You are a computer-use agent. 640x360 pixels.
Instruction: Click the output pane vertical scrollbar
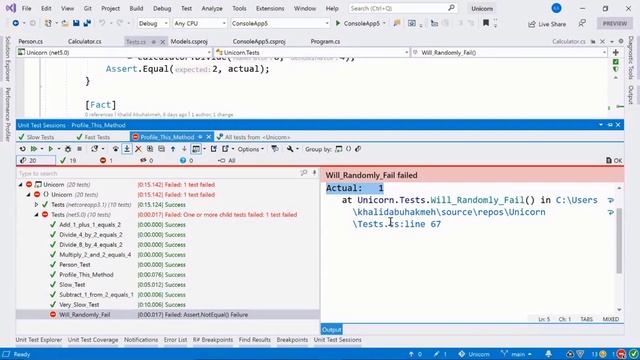pos(619,240)
